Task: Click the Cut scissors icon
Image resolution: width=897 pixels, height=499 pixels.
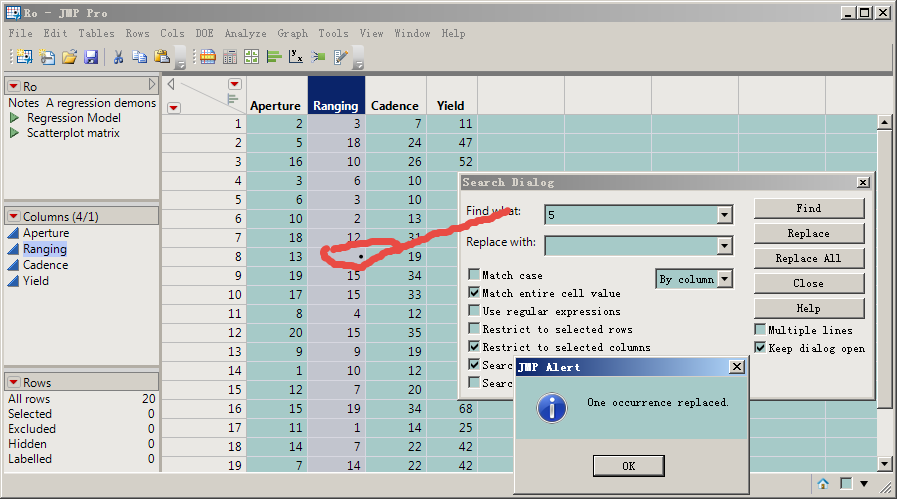Action: 118,57
